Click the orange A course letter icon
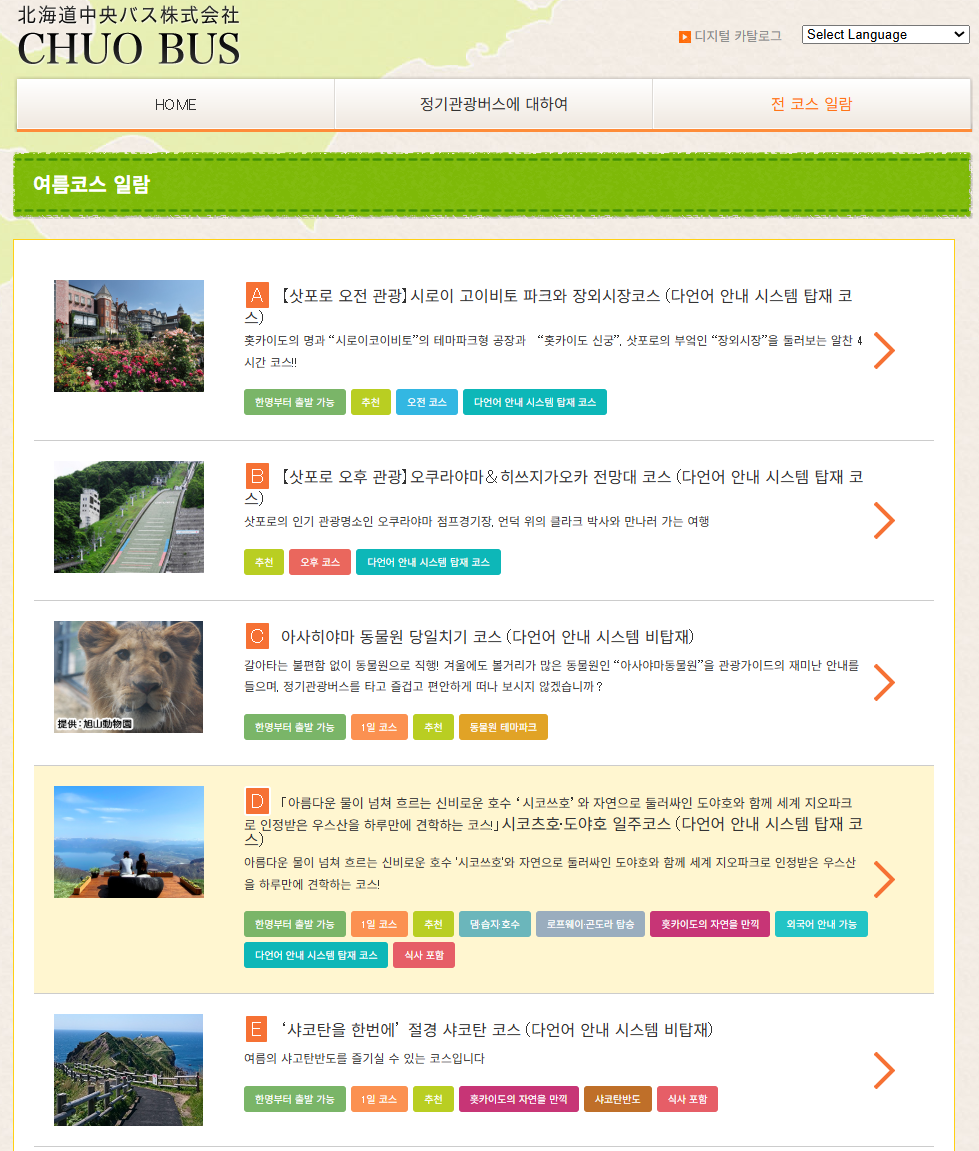This screenshot has height=1151, width=979. pyautogui.click(x=256, y=295)
